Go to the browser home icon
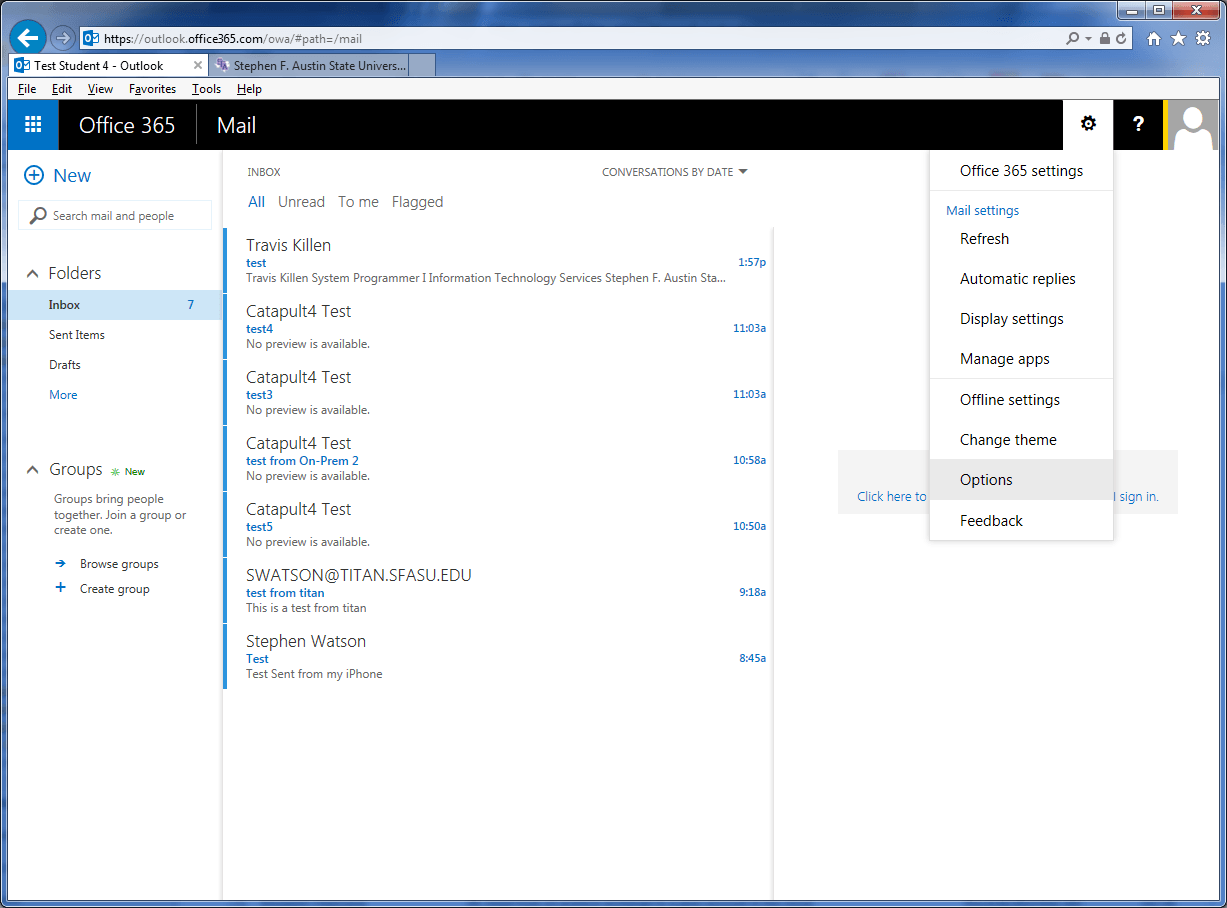The width and height of the screenshot is (1227, 908). coord(1154,39)
